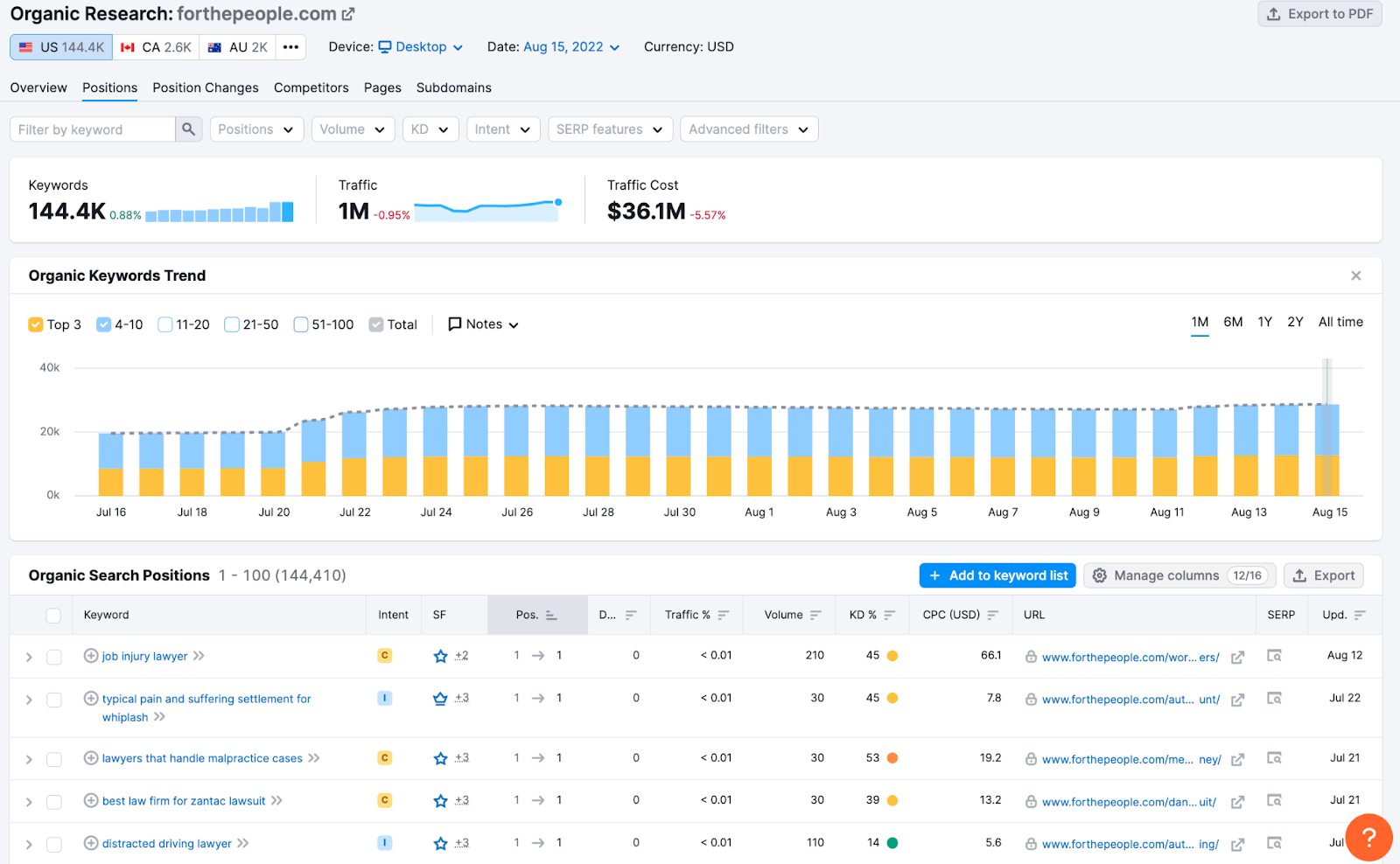Select 6M time range
This screenshot has width=1400, height=864.
tap(1233, 322)
